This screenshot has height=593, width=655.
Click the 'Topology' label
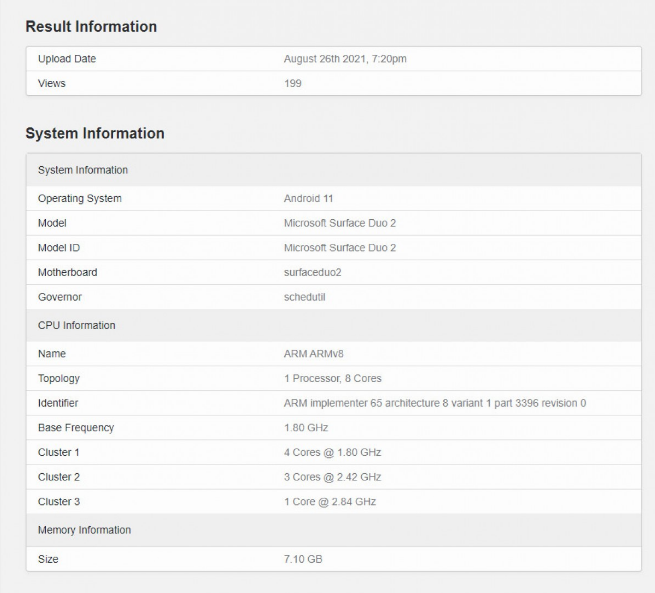(x=59, y=378)
